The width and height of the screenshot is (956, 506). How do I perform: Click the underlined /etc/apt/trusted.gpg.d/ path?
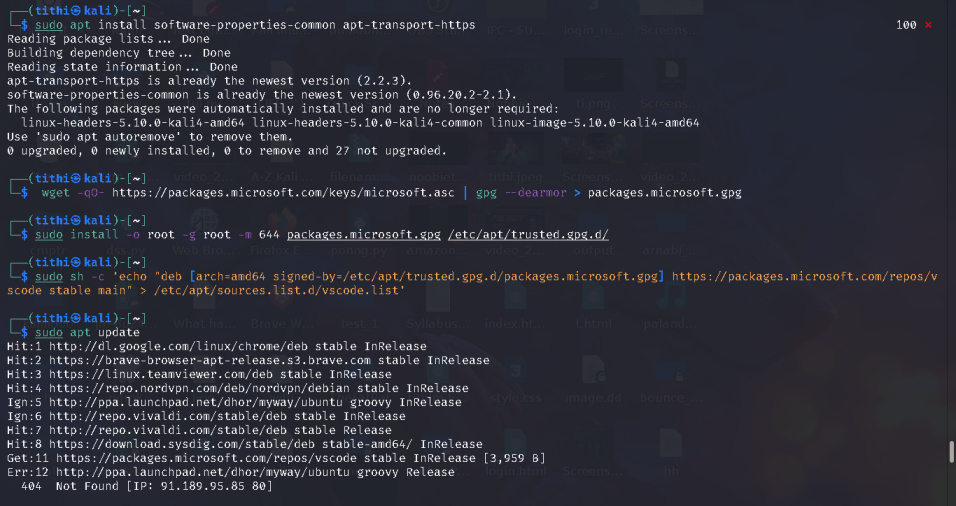[528, 235]
